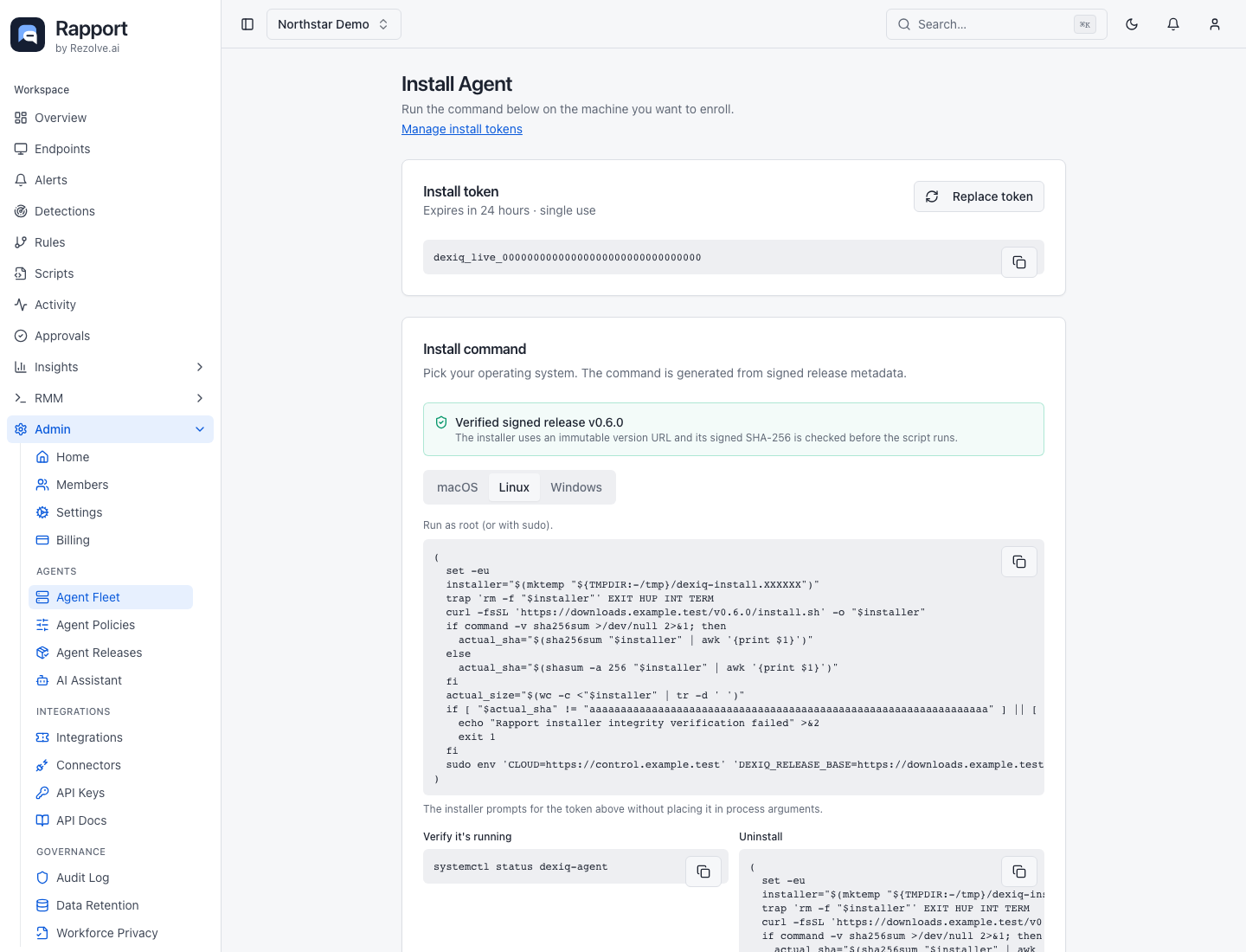Open Agent Policies

(111, 625)
